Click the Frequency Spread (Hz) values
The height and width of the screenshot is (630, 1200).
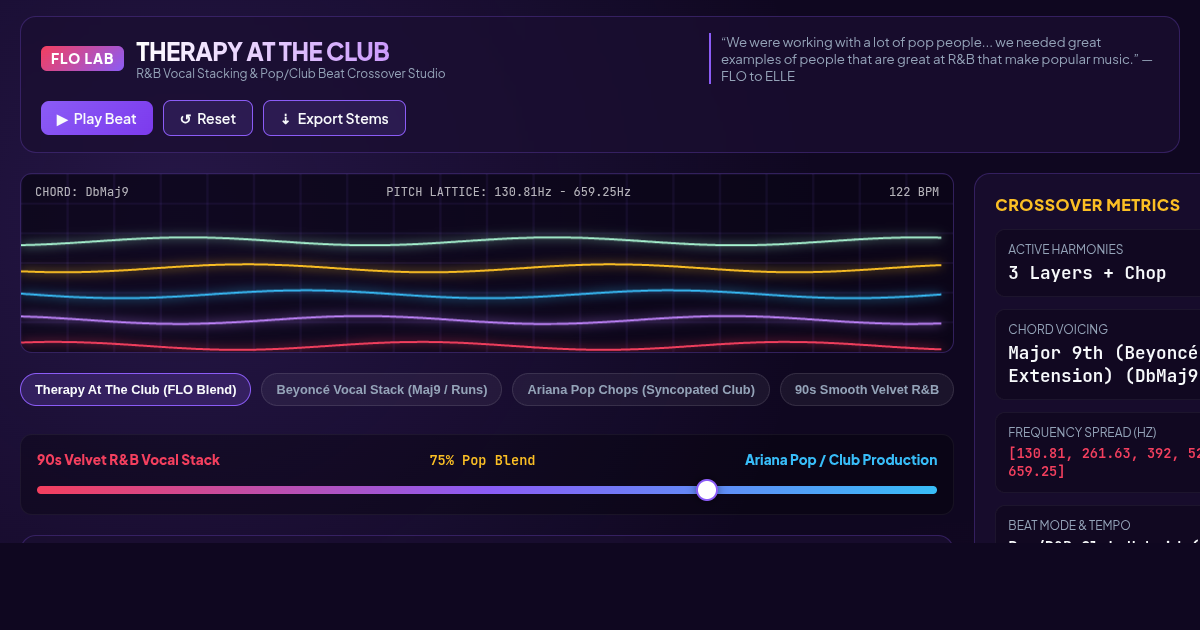1103,462
